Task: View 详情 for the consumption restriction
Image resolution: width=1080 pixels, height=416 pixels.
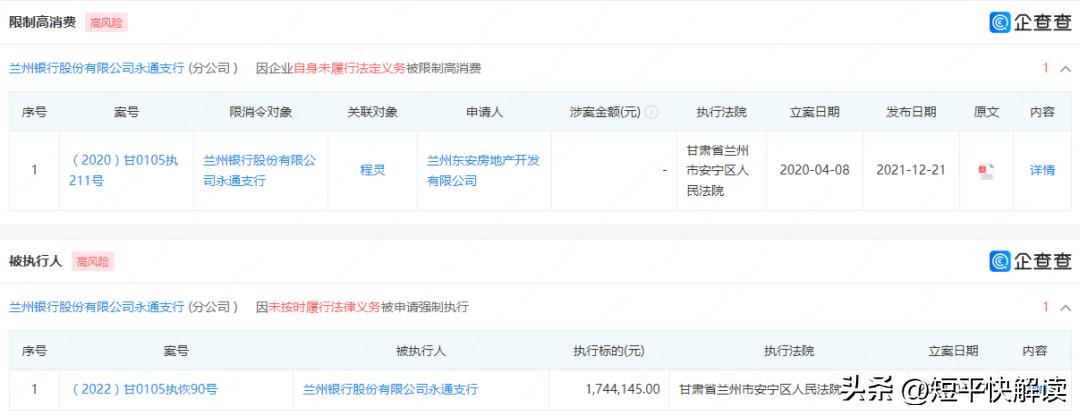Action: (x=1042, y=171)
